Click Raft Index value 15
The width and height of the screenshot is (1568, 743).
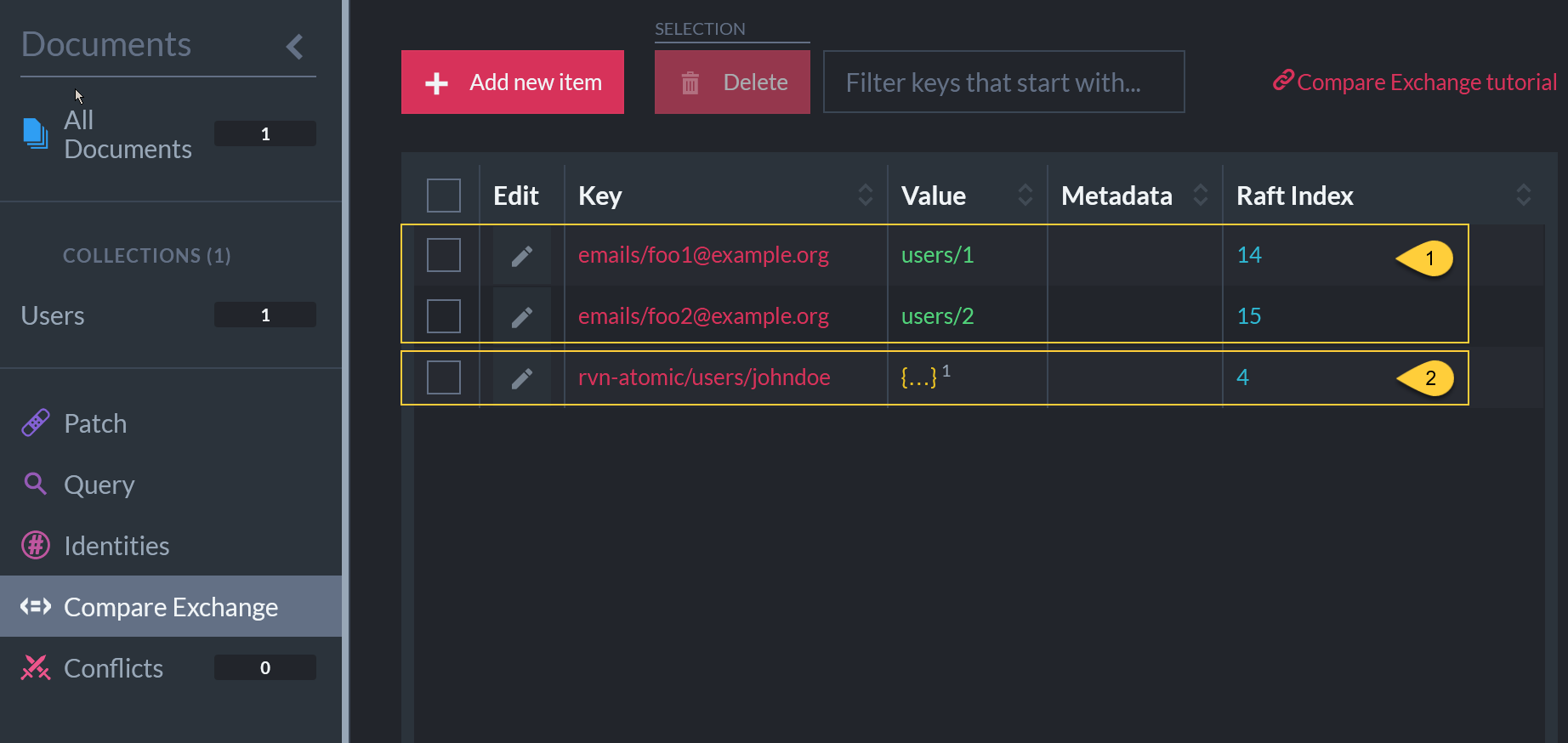1249,316
